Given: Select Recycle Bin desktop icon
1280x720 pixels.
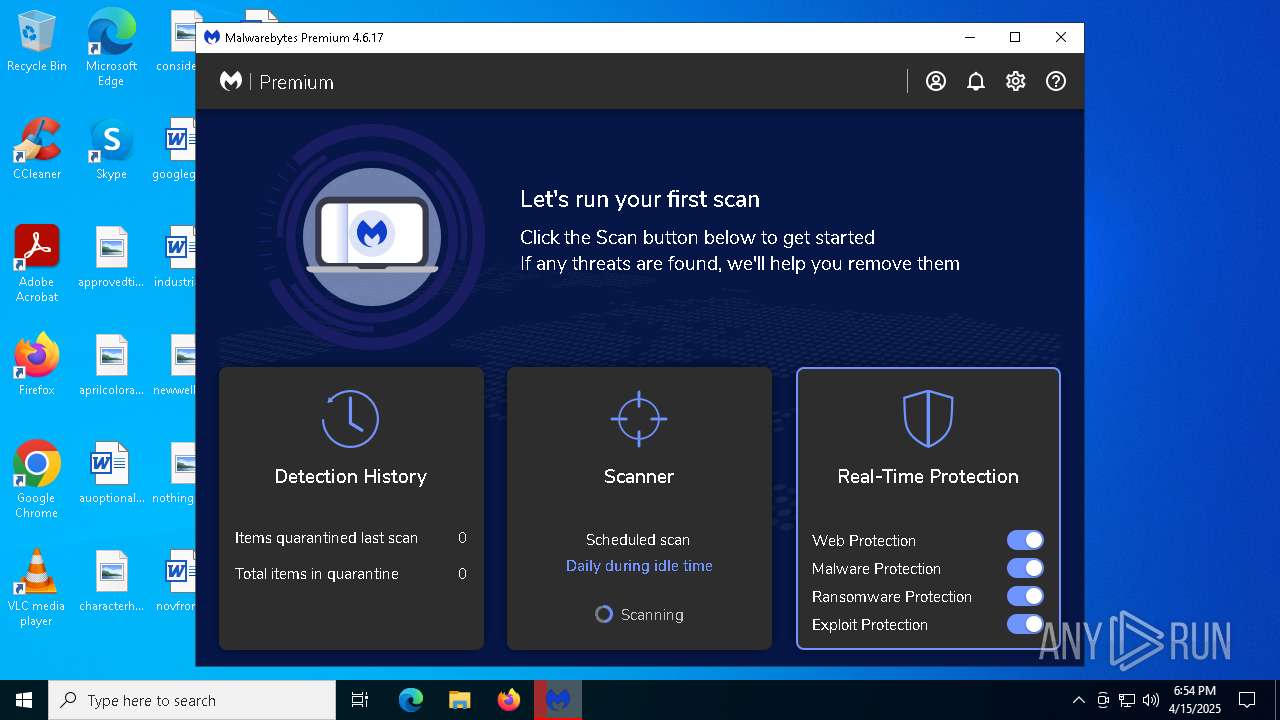Looking at the screenshot, I should pyautogui.click(x=37, y=42).
